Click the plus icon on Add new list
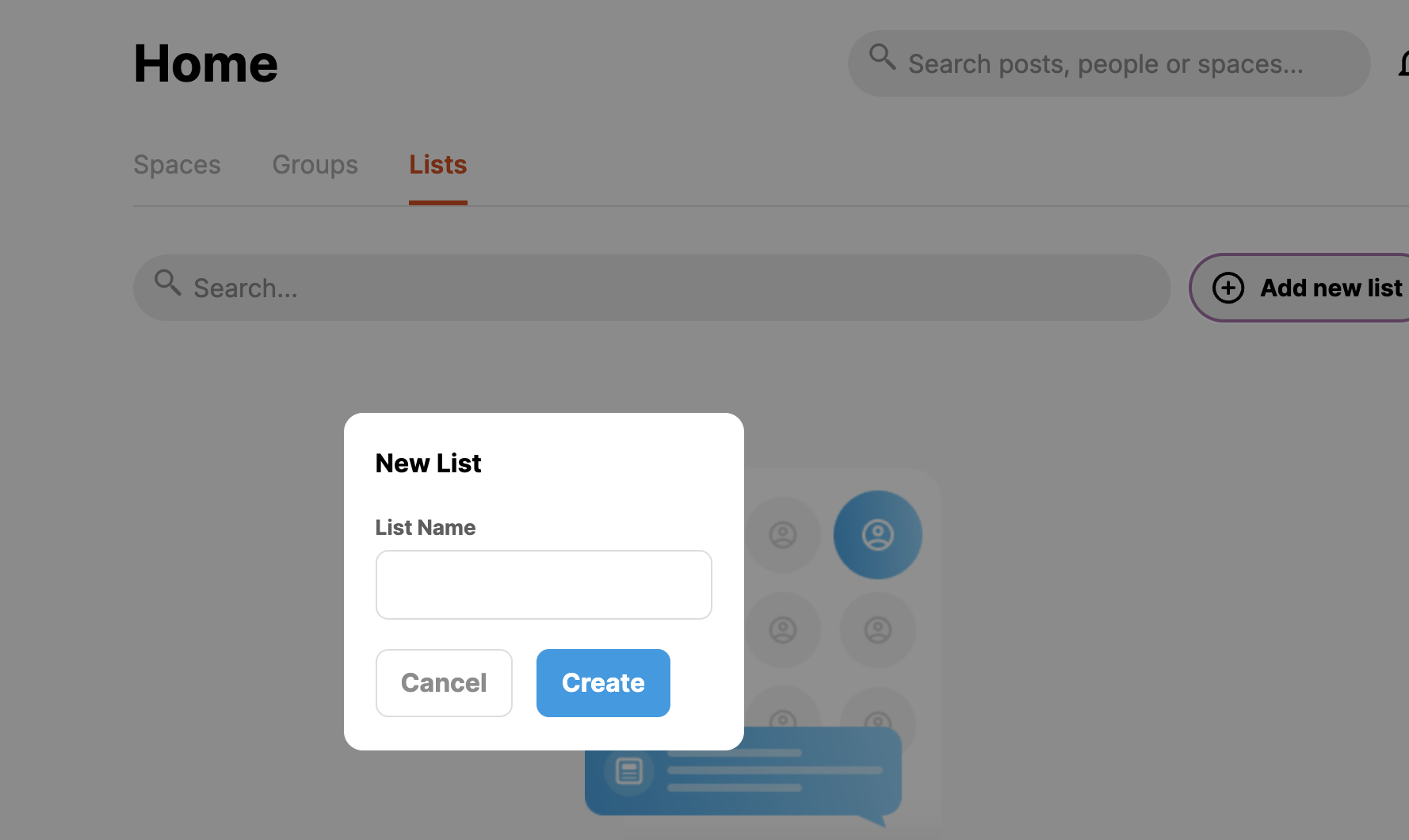This screenshot has width=1409, height=840. coord(1228,288)
